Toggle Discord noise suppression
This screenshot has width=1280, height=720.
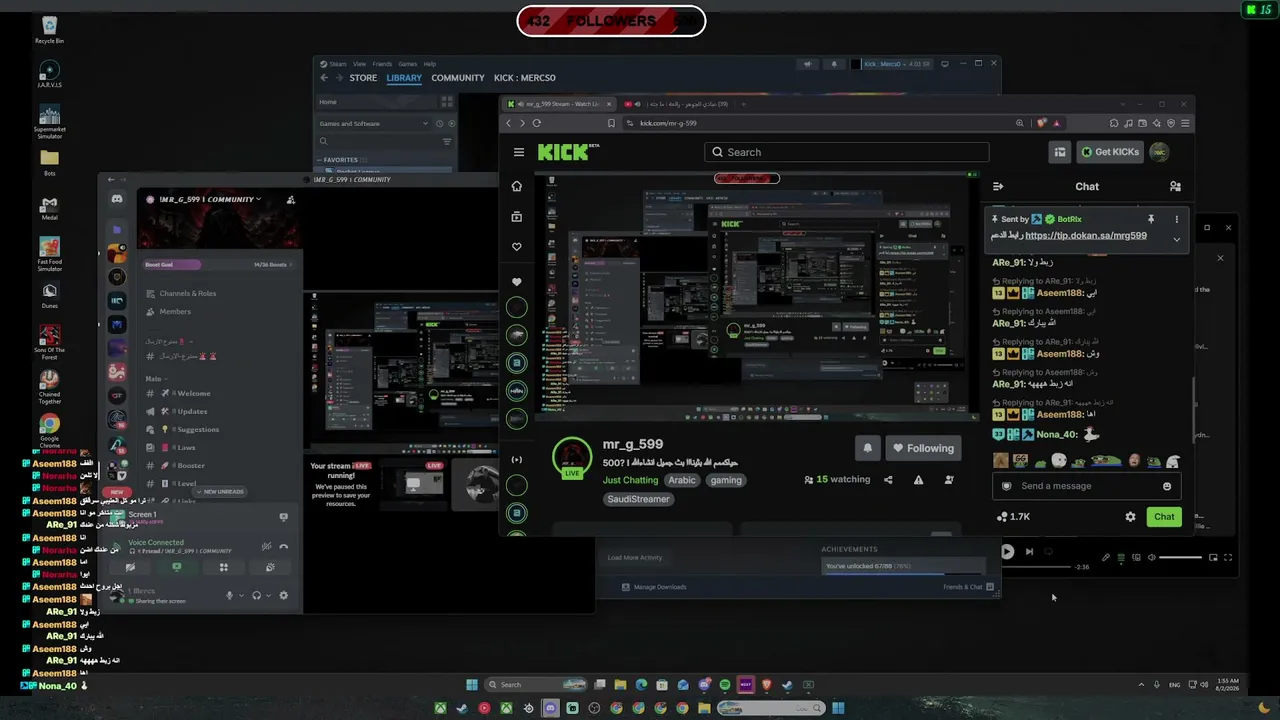[x=266, y=546]
